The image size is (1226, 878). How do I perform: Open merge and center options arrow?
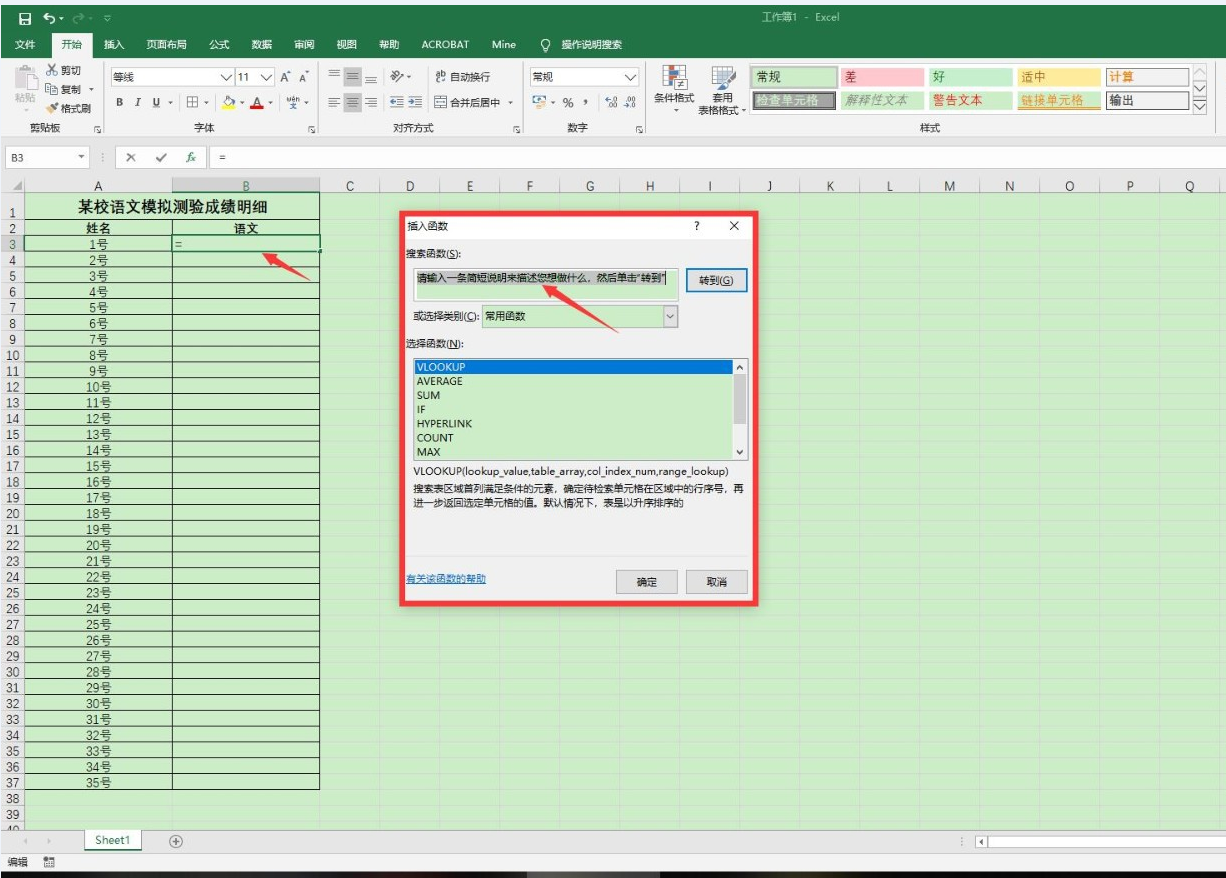pyautogui.click(x=510, y=102)
